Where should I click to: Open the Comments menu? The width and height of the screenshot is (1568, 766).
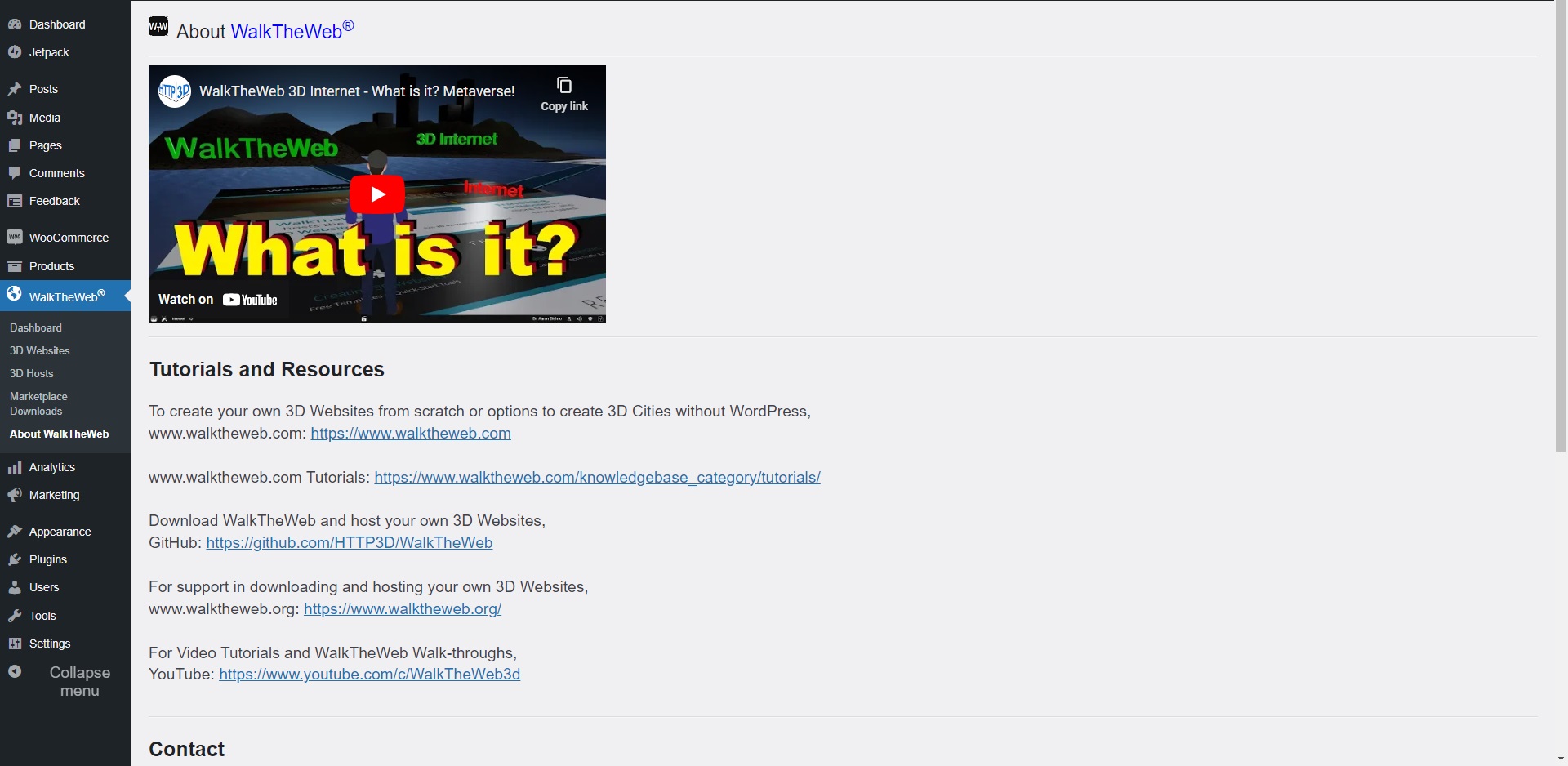tap(57, 173)
